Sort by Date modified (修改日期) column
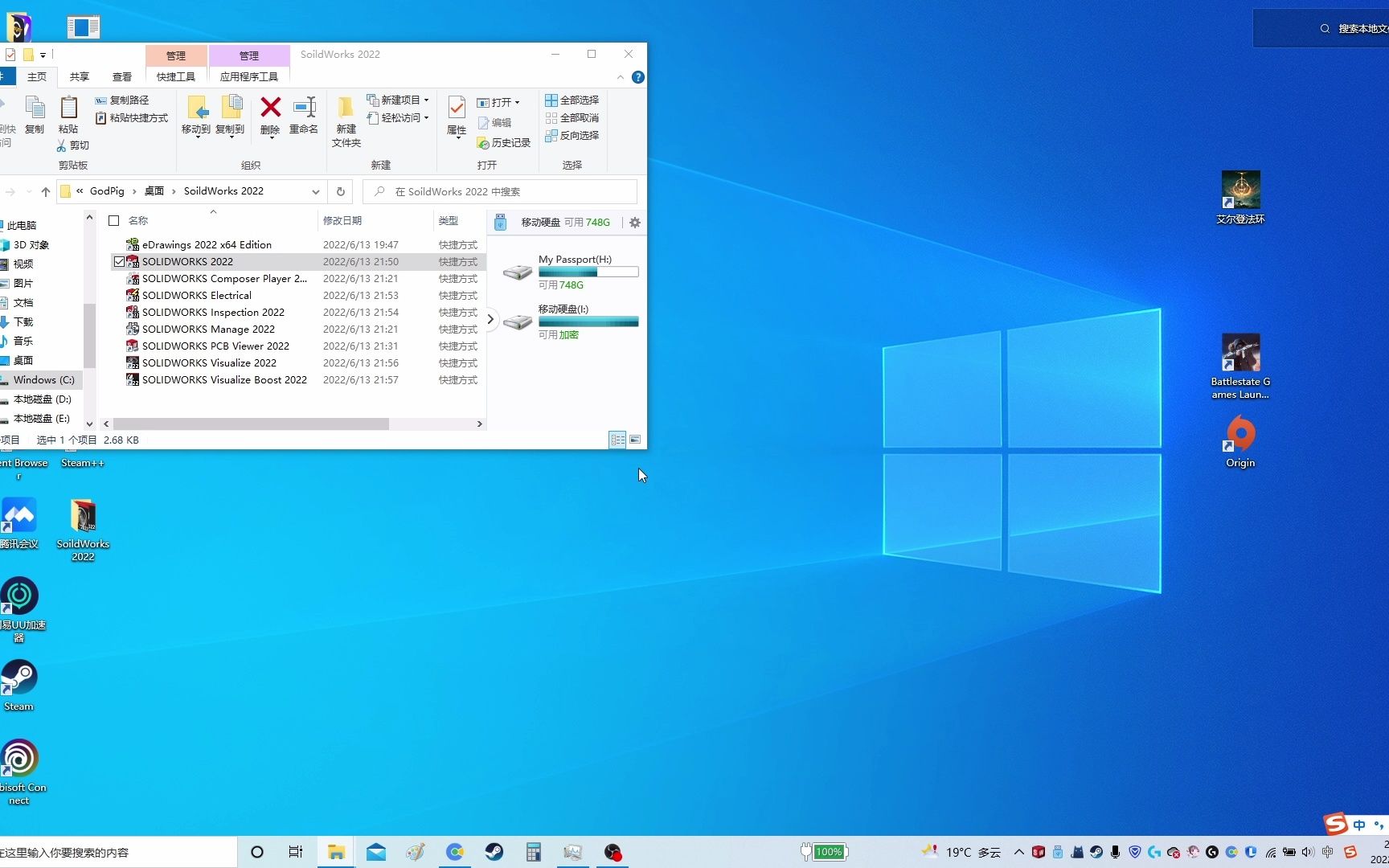 tap(342, 220)
